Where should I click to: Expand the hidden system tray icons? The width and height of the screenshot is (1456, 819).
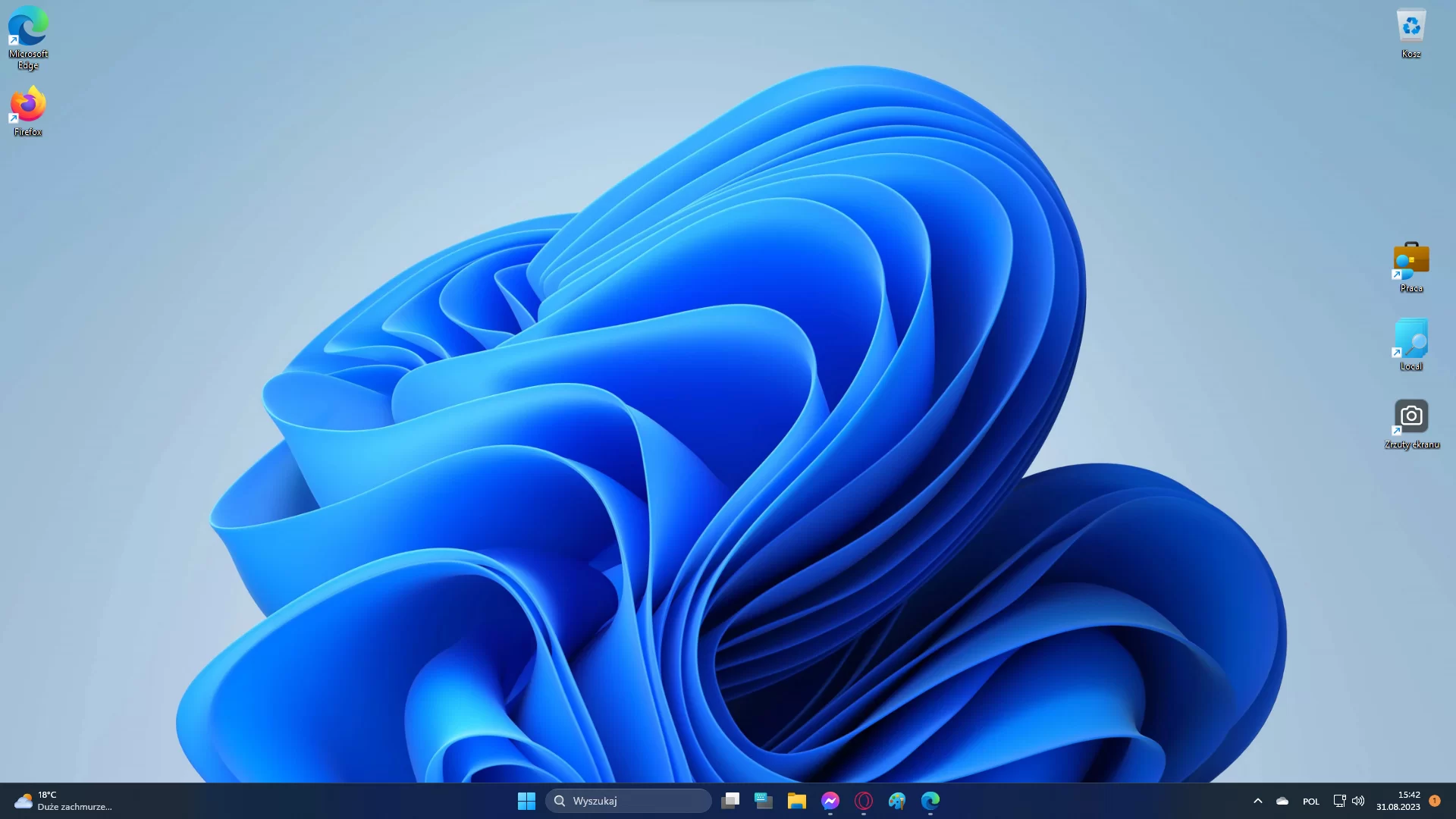tap(1257, 801)
